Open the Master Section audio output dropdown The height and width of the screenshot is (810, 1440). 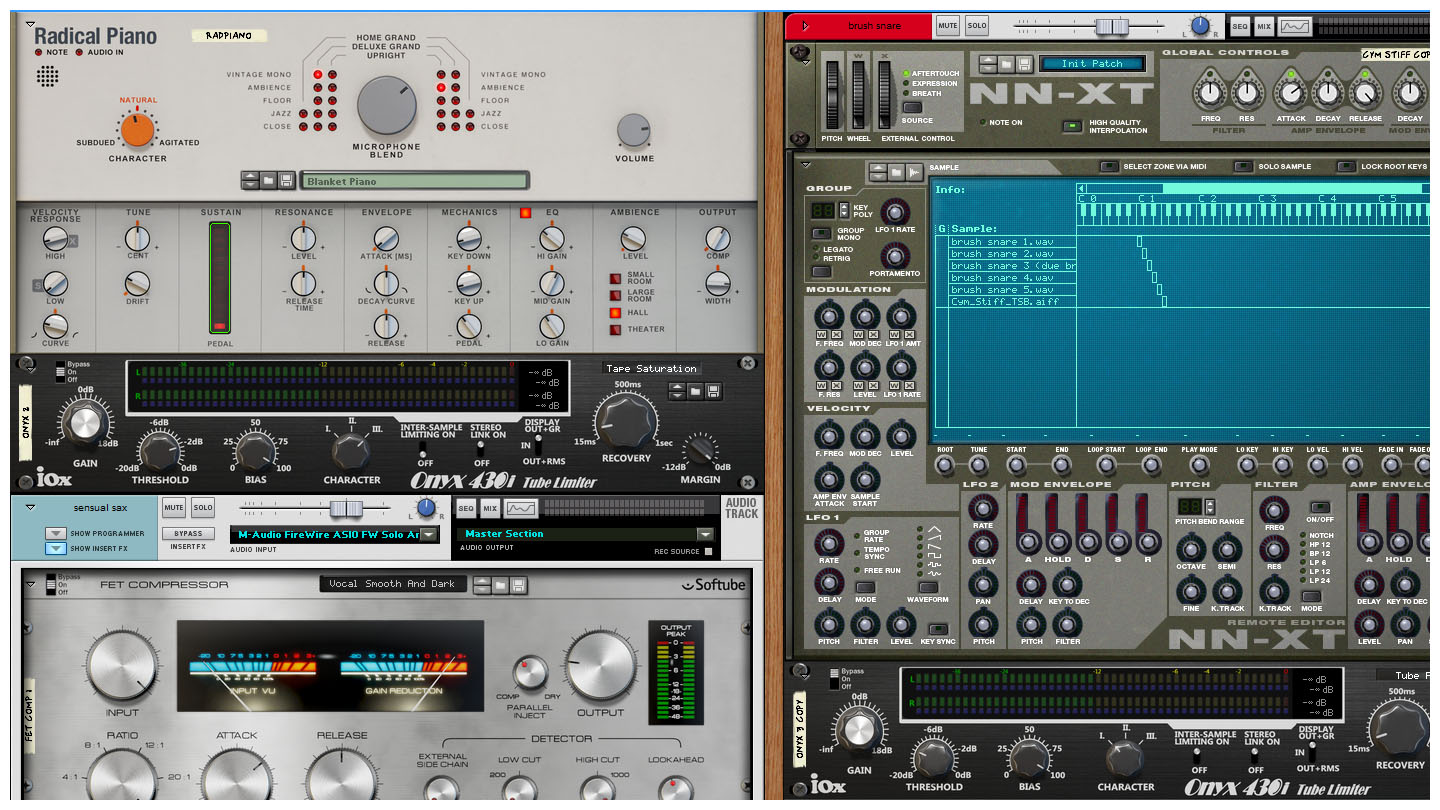pyautogui.click(x=705, y=534)
